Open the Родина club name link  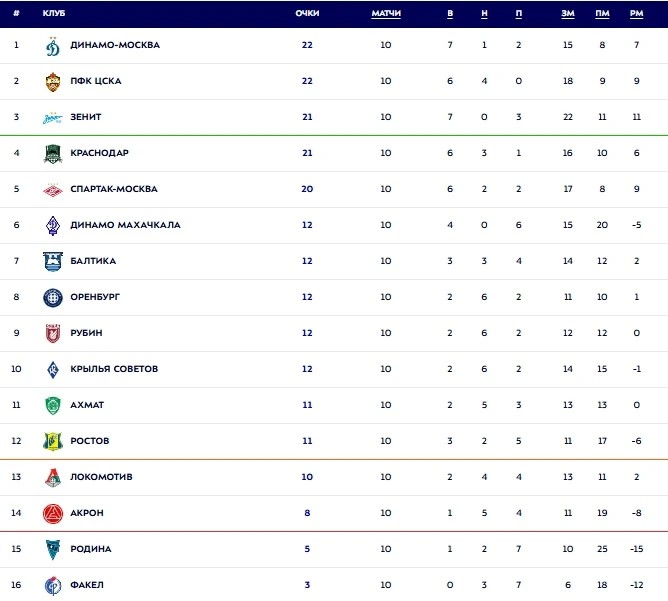(x=91, y=549)
